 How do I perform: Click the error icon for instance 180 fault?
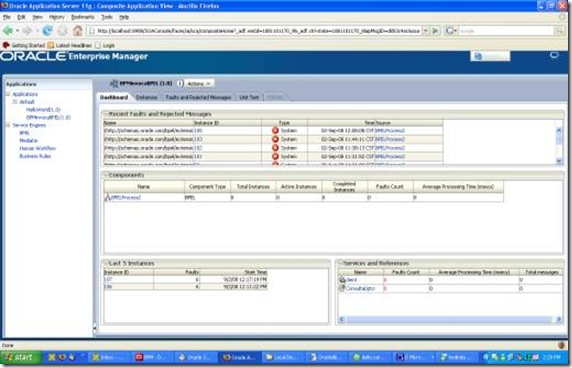click(275, 130)
